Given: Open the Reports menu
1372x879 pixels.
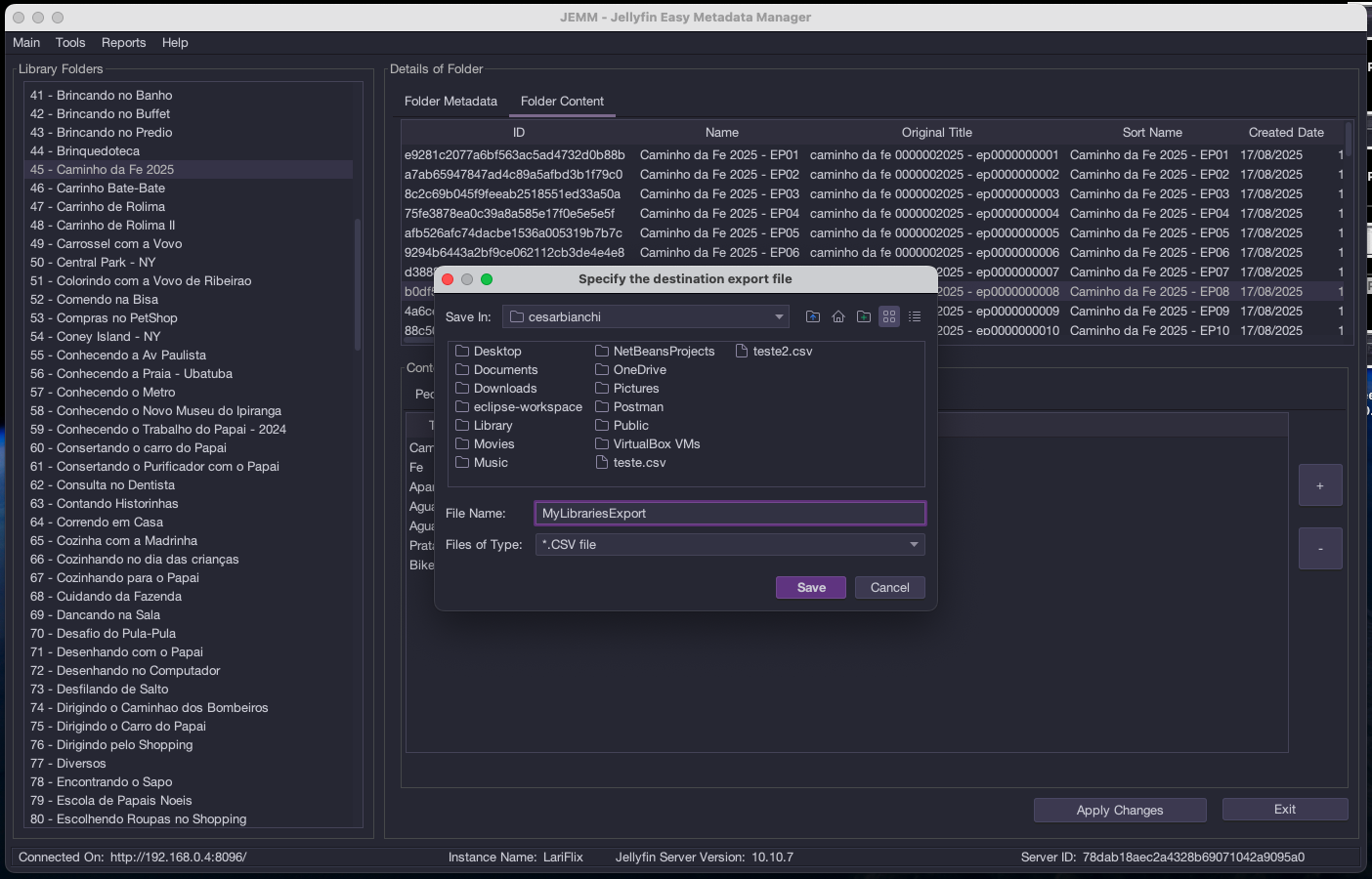Looking at the screenshot, I should pos(123,43).
